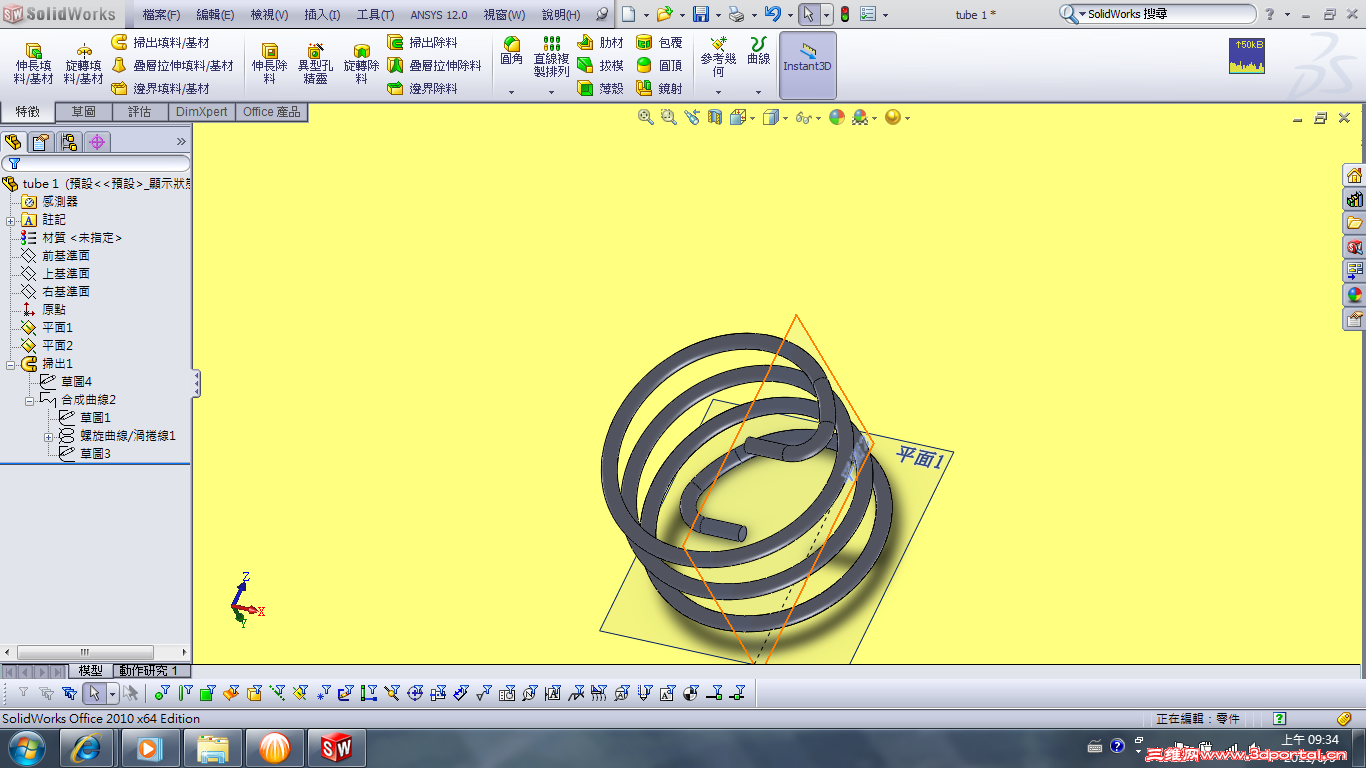
Task: Expand the 註記 annotations tree node
Action: coord(10,220)
